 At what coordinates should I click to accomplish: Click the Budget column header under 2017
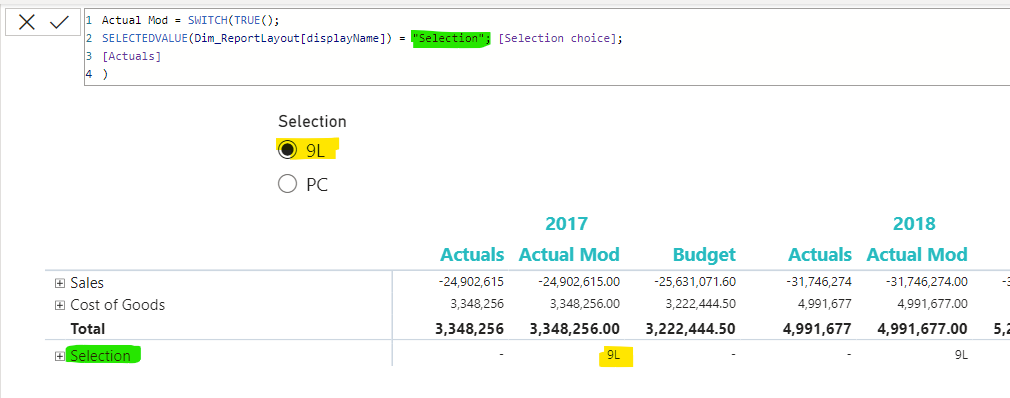[704, 255]
